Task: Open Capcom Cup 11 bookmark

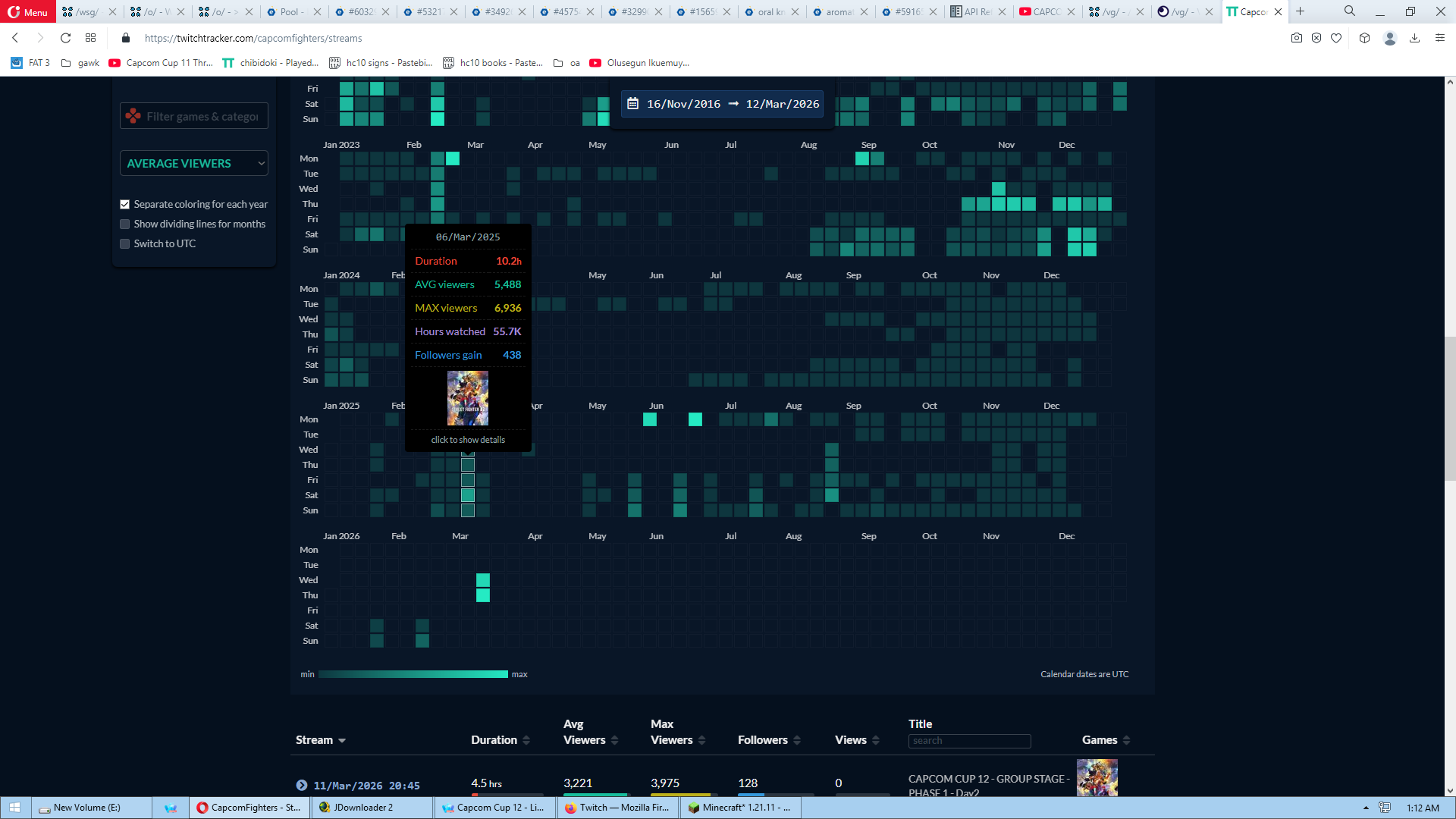Action: click(161, 63)
